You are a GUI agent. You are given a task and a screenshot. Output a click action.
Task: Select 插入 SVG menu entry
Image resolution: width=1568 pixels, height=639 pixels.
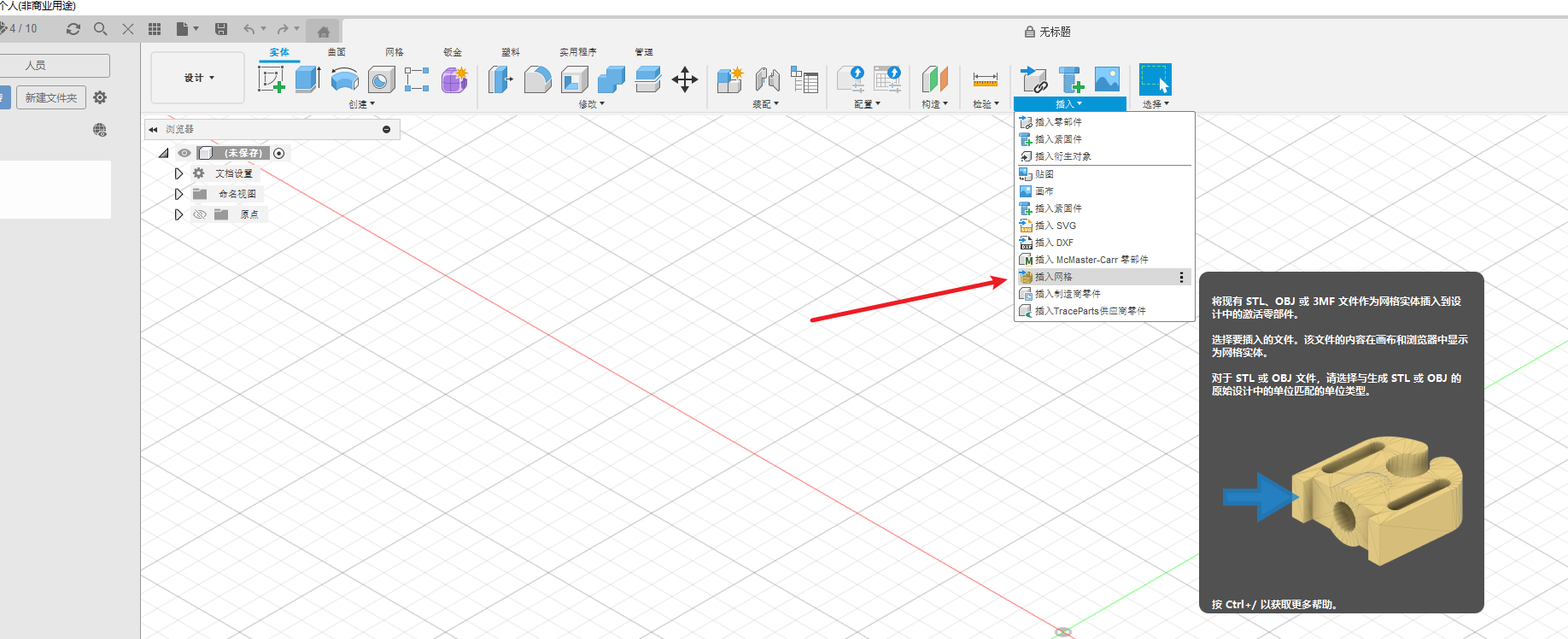click(x=1056, y=226)
